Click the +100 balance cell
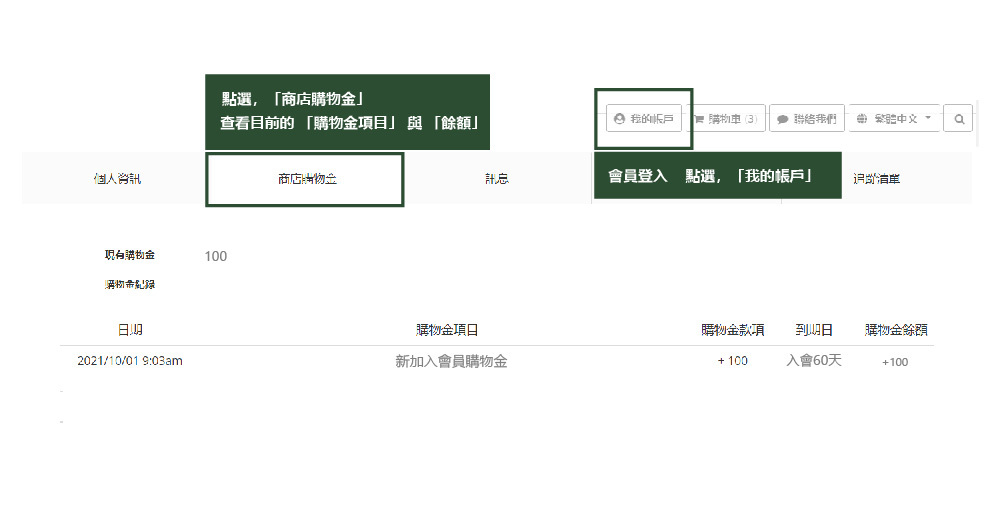 [x=895, y=362]
